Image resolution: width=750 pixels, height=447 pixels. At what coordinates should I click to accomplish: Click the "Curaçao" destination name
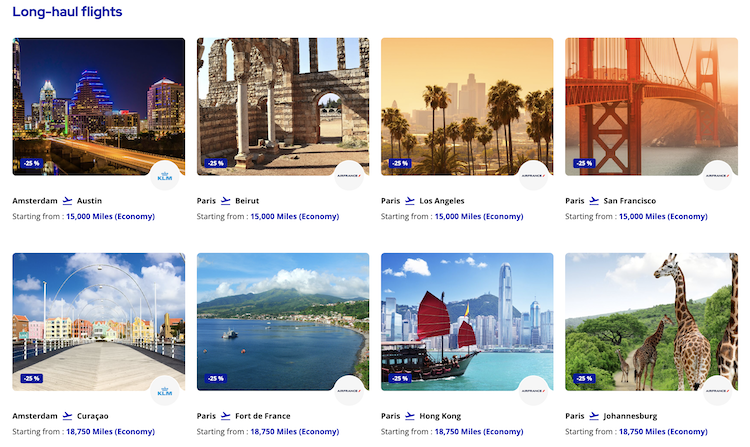coord(93,416)
